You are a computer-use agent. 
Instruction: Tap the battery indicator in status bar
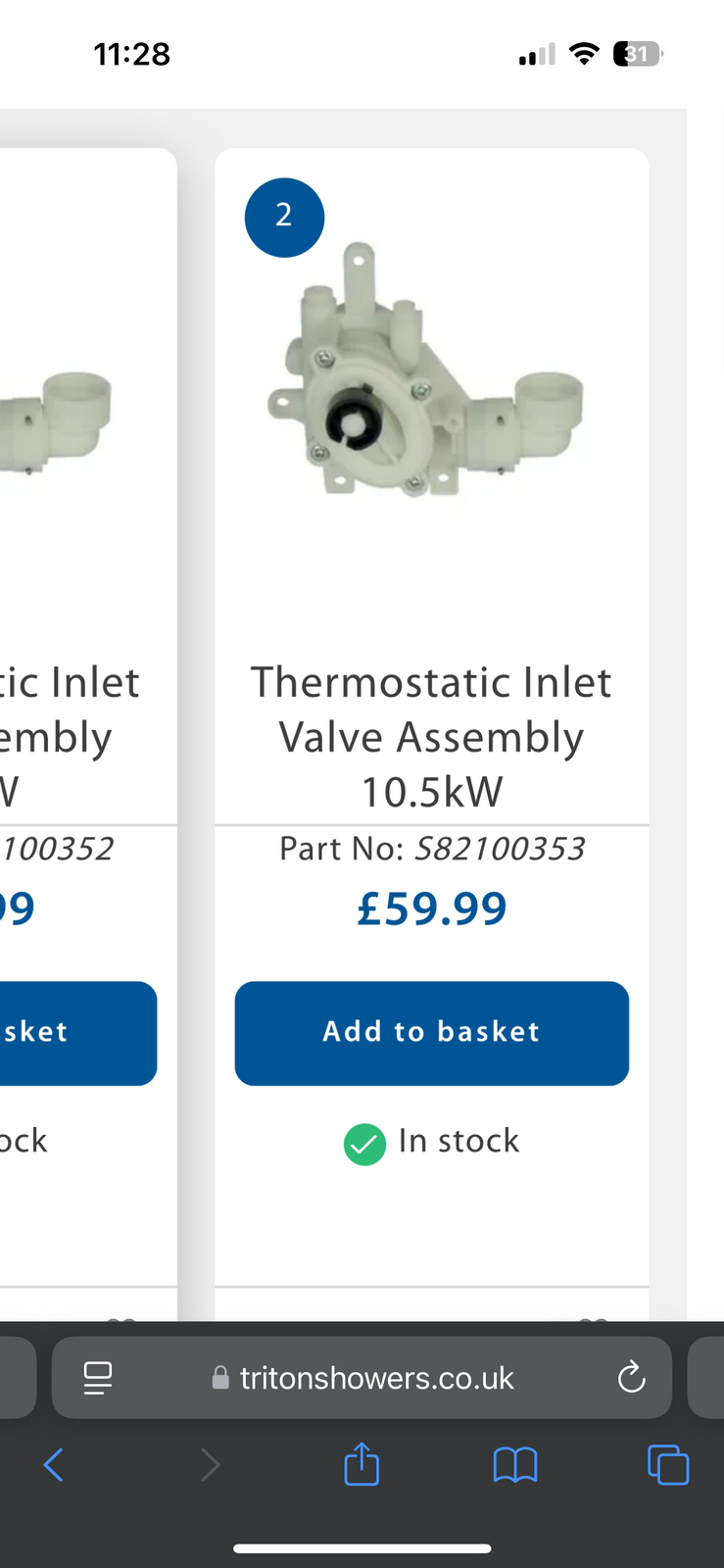click(x=637, y=54)
